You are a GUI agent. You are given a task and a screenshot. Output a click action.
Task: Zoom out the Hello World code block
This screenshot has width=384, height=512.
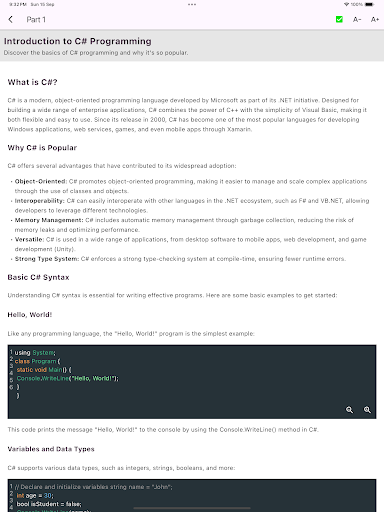pos(349,410)
